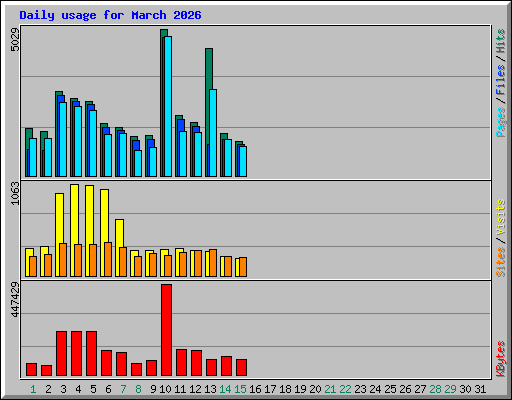Click the 447429 axis maximum label
Screen dimensions: 512x400
click(x=15, y=300)
